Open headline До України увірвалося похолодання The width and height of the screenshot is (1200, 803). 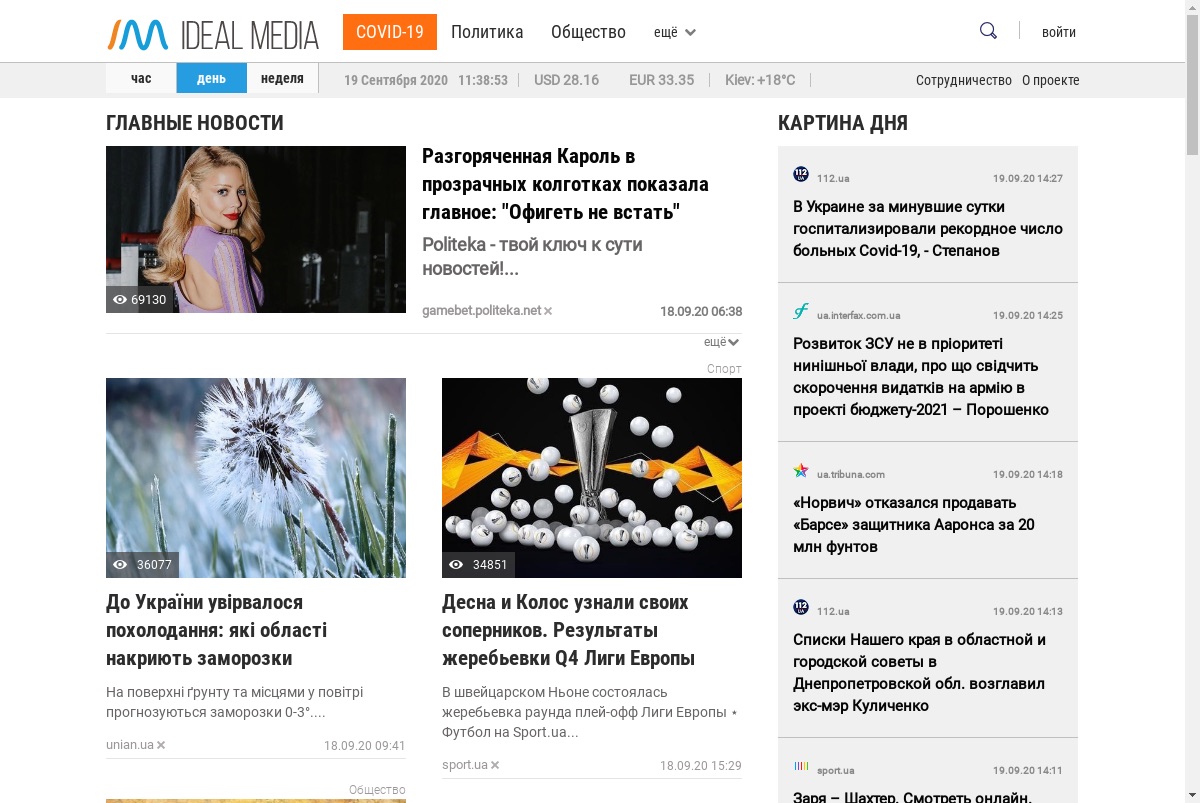tap(217, 630)
